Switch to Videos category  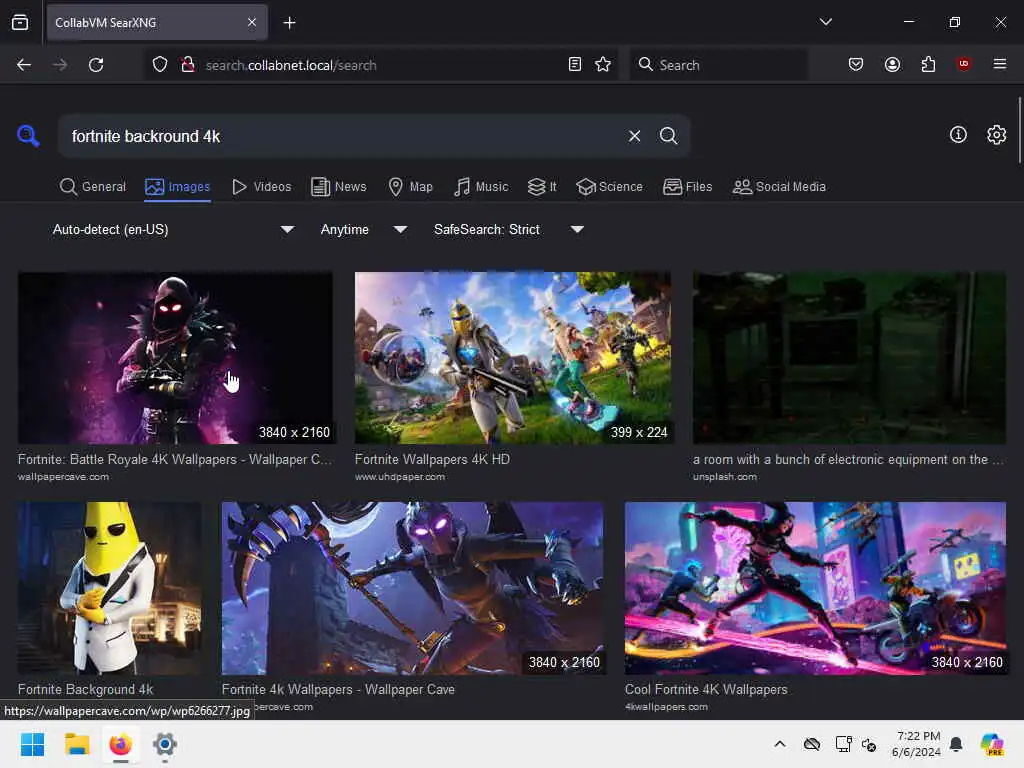click(261, 187)
